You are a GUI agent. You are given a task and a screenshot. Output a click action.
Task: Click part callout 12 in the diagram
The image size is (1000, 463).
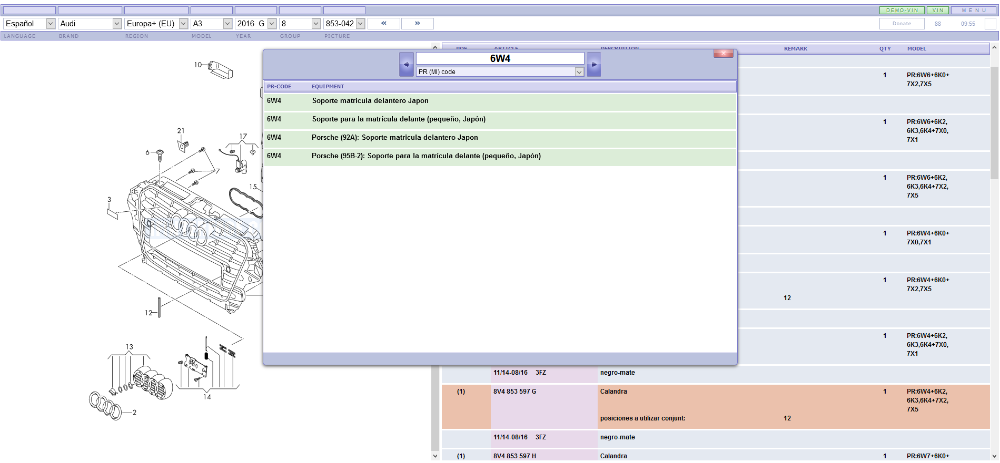pyautogui.click(x=149, y=312)
